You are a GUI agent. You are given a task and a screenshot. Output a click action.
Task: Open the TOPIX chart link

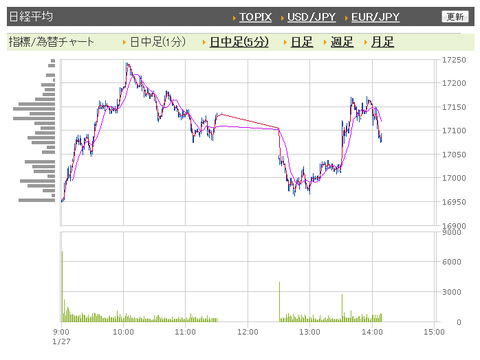[255, 17]
